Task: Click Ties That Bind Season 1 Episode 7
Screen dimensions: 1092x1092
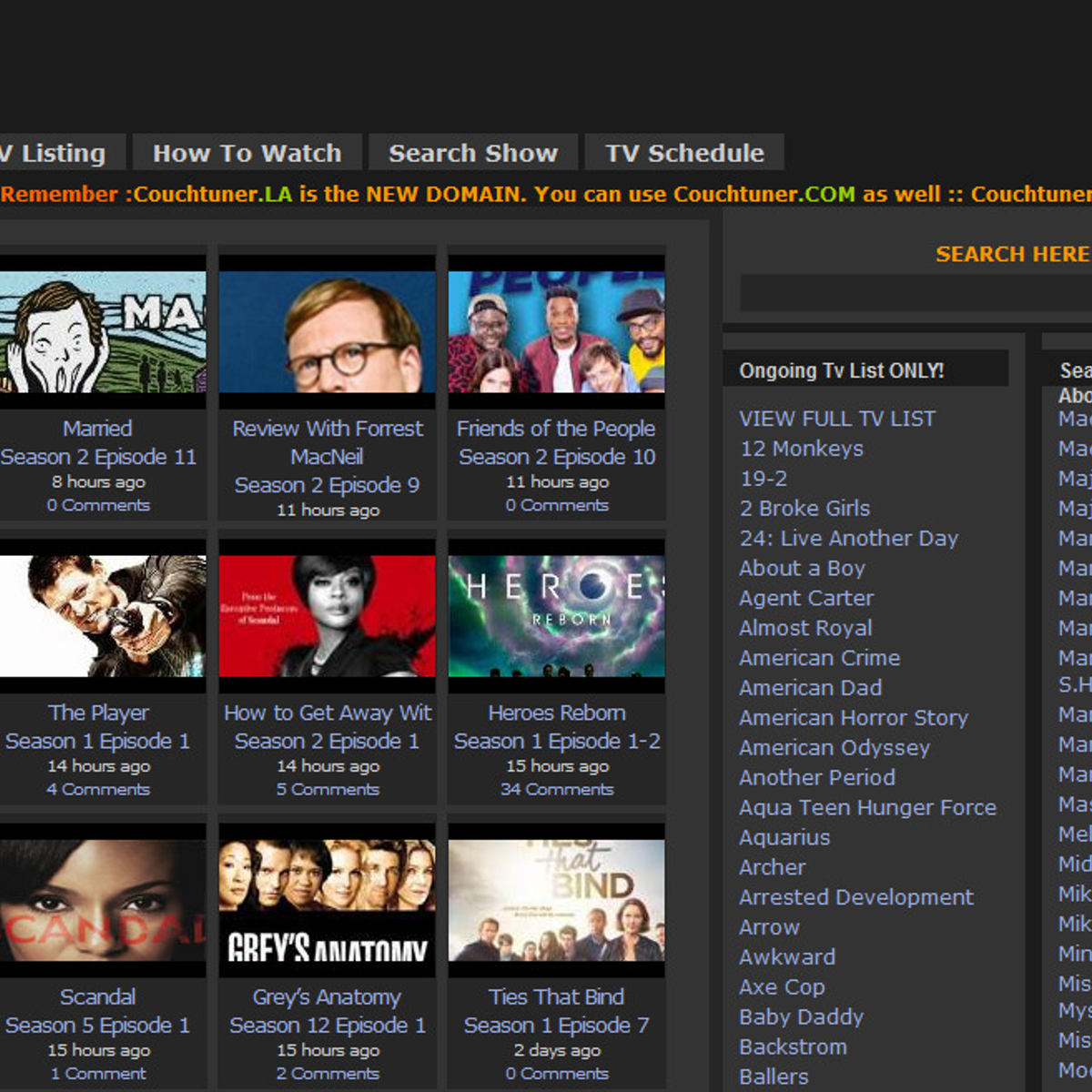Action: pos(557,1026)
